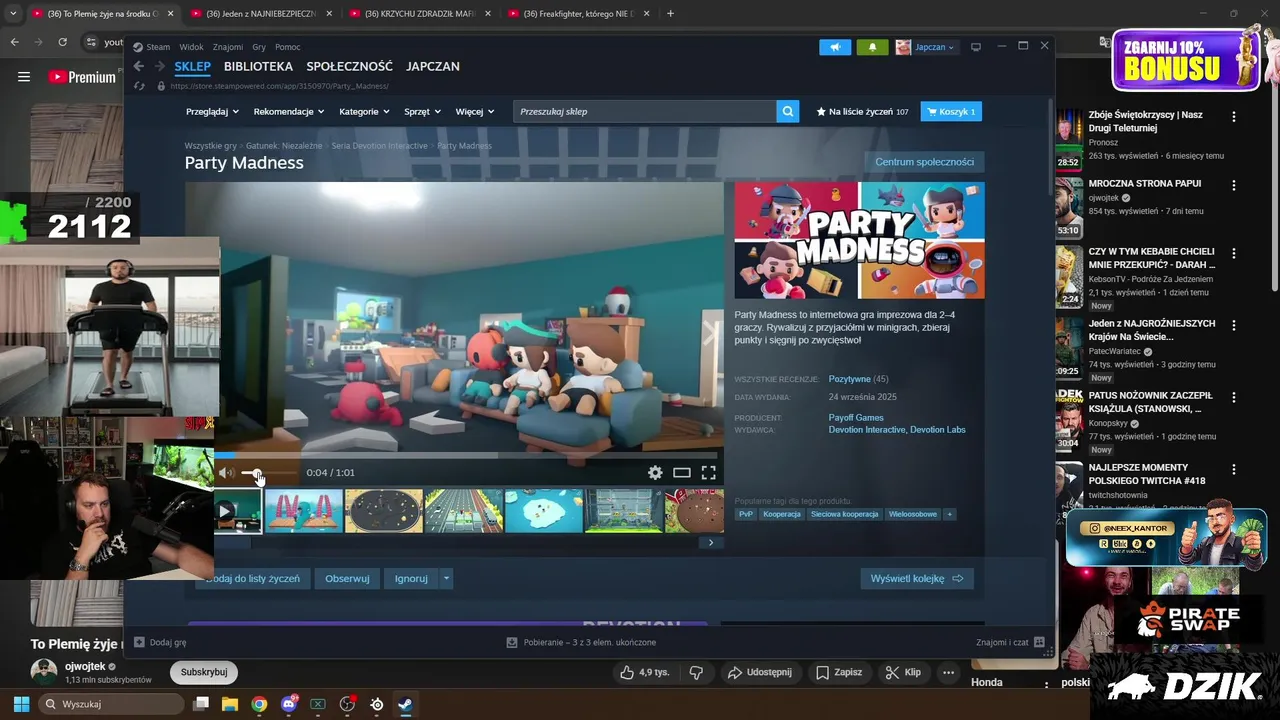Open the Gry menu
This screenshot has height=720, width=1280.
pos(259,47)
